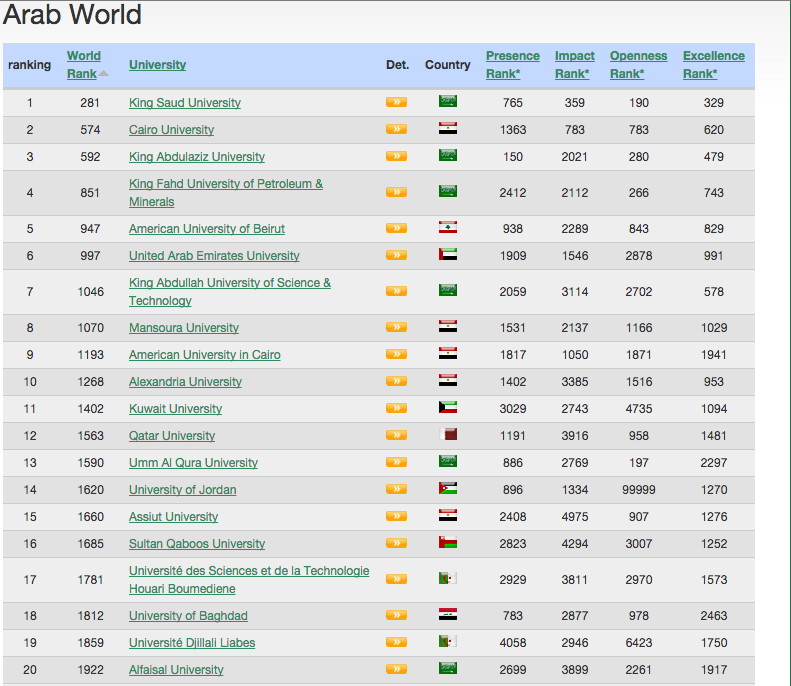The width and height of the screenshot is (791, 686).
Task: Click the UAE flag for United Arab Emirates University
Action: pos(447,255)
